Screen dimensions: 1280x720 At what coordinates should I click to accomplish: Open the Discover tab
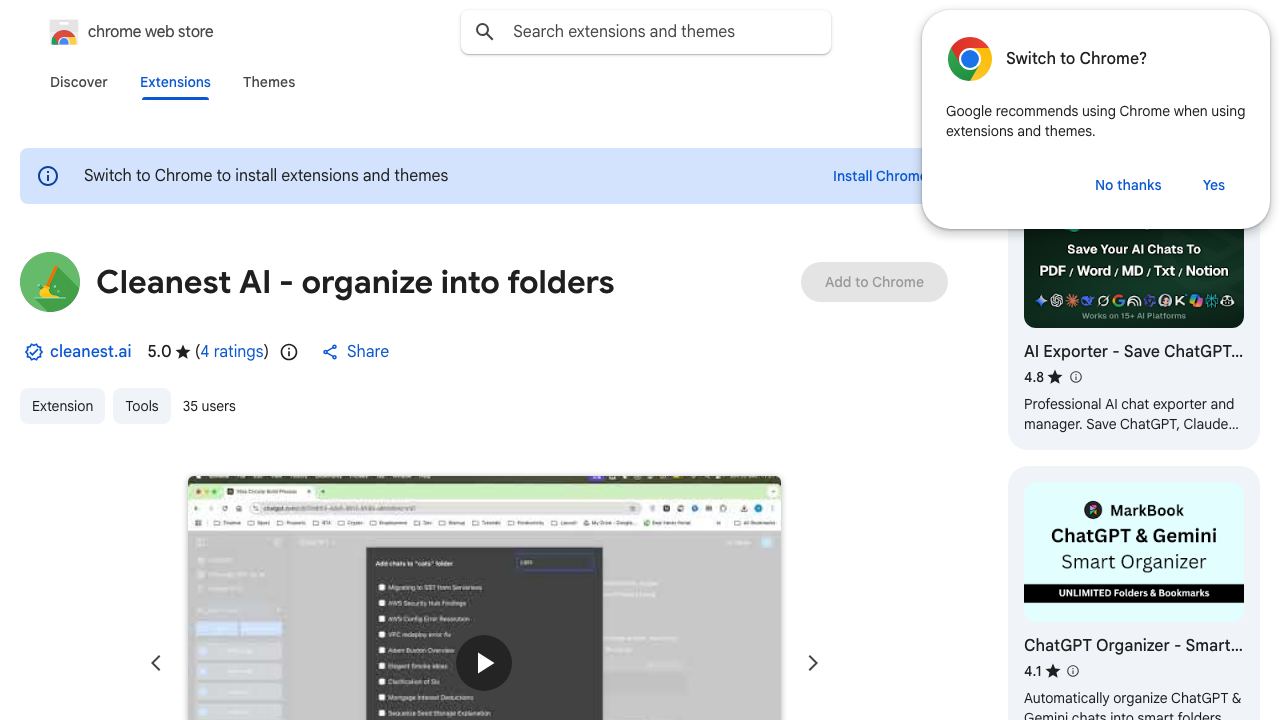click(x=79, y=82)
